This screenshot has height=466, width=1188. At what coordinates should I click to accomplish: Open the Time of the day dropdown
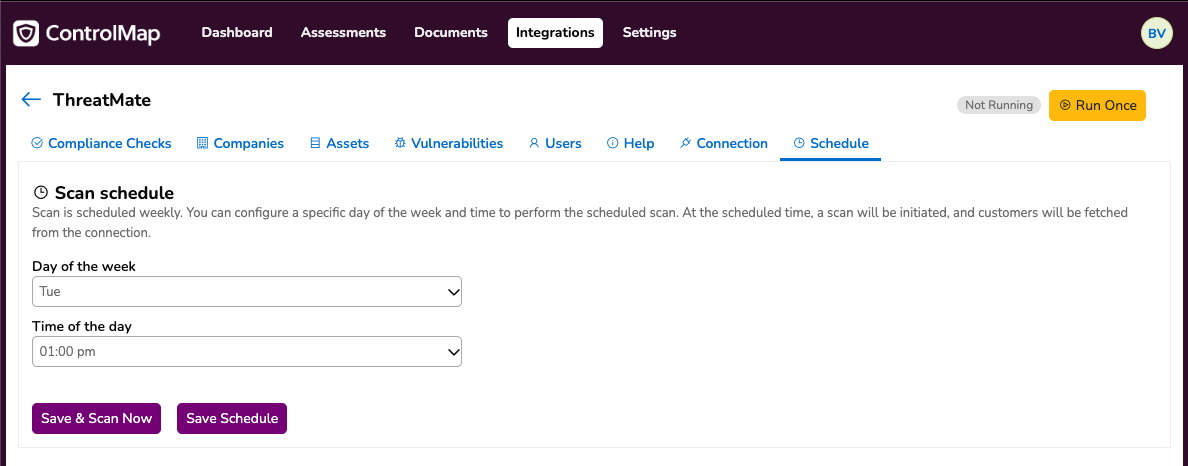[x=247, y=352]
